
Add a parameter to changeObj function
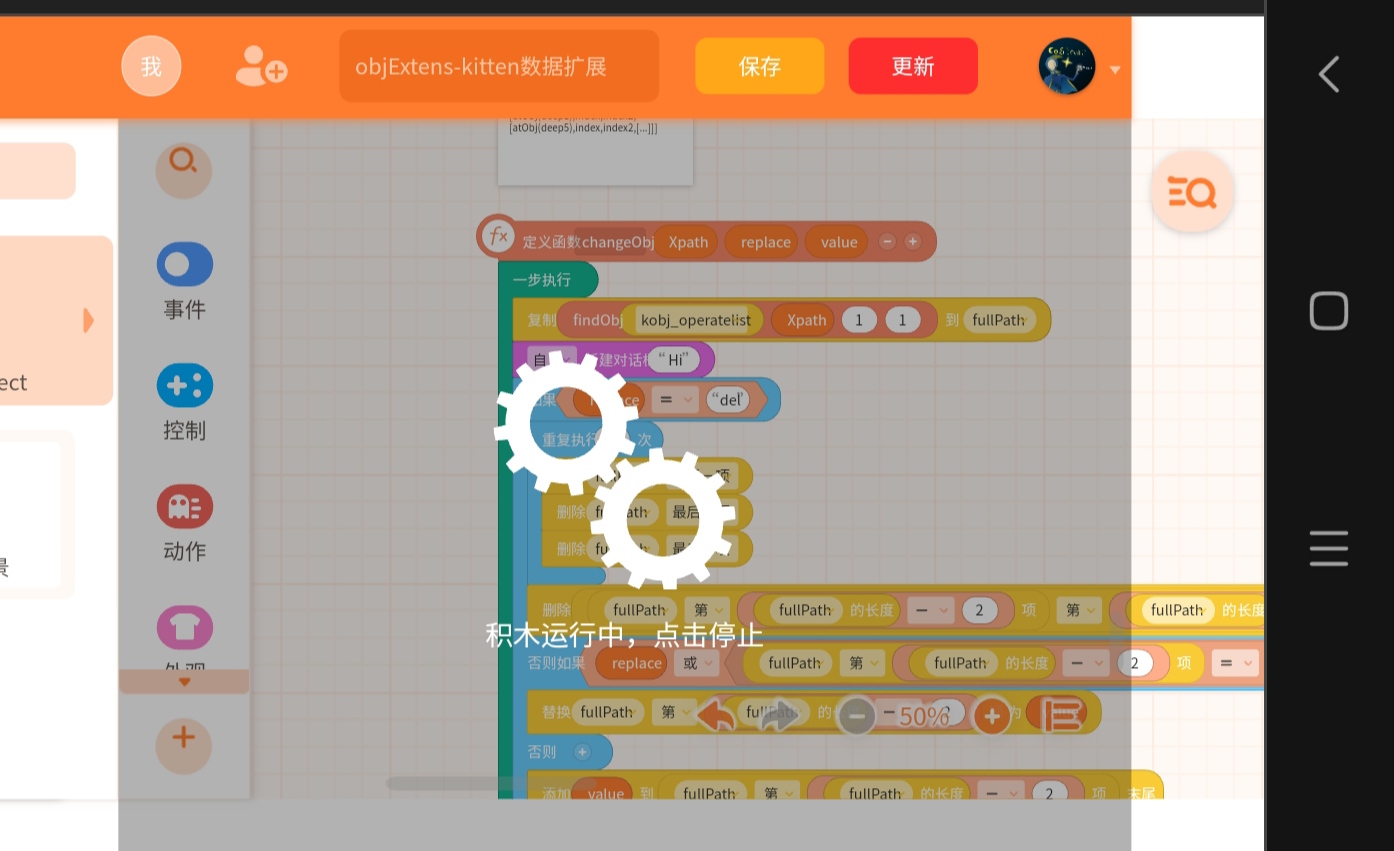click(x=912, y=242)
